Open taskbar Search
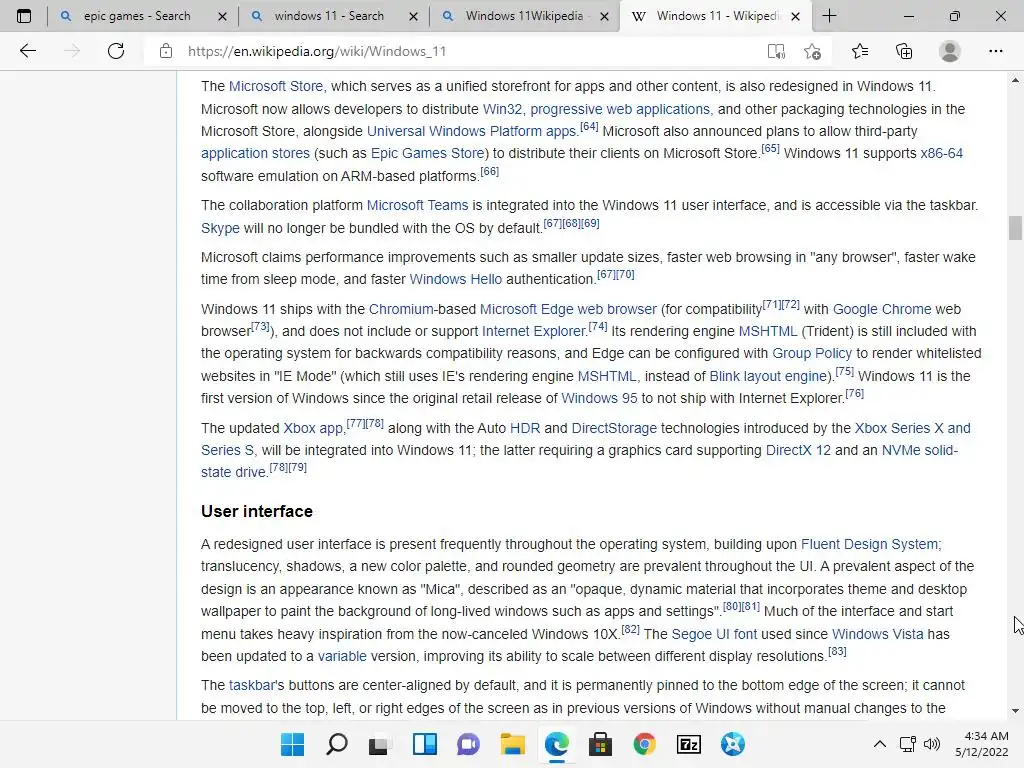Viewport: 1024px width, 768px height. point(336,744)
